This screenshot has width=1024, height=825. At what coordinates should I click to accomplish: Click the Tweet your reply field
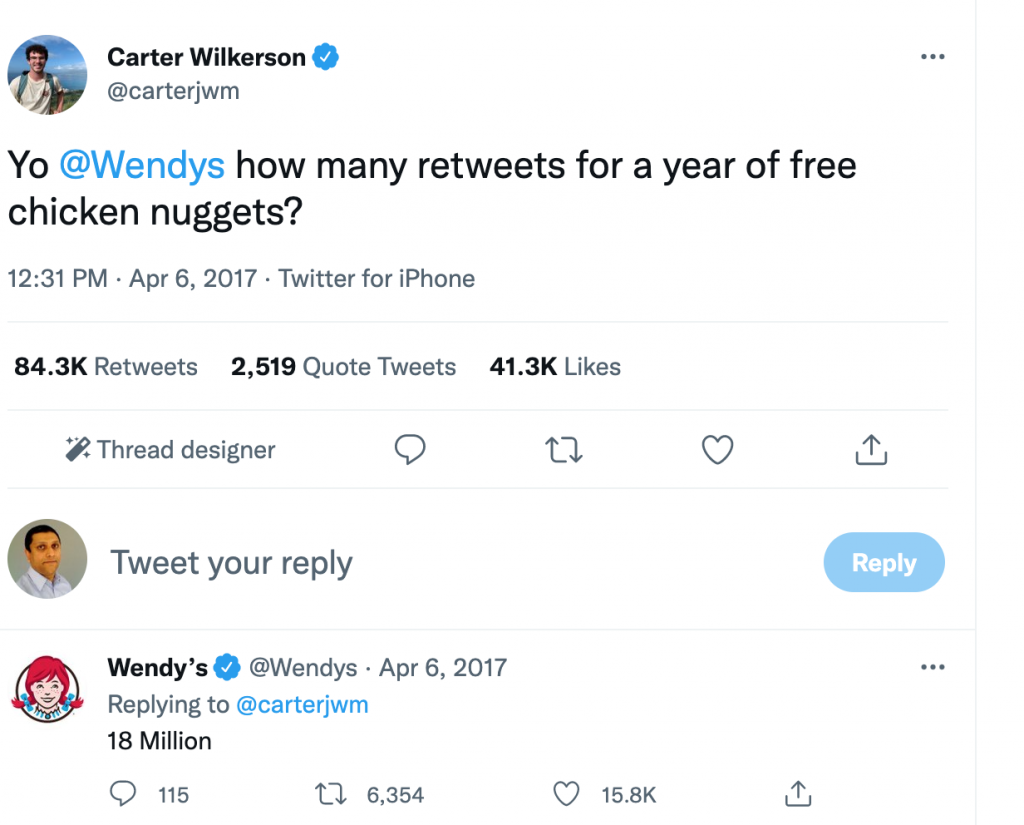[x=231, y=562]
